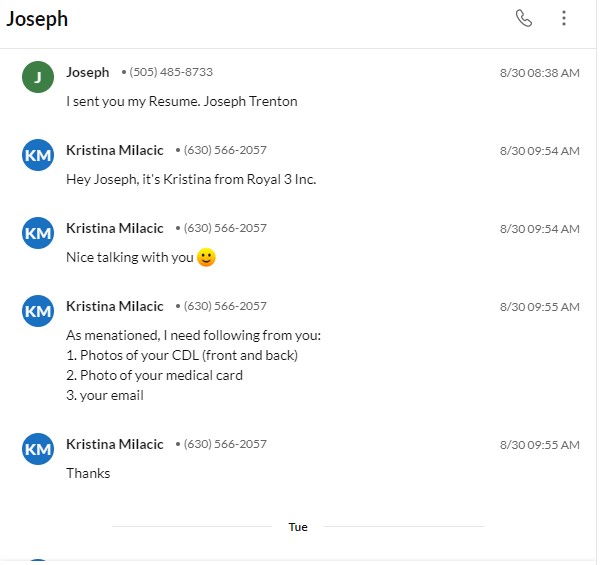The height and width of the screenshot is (565, 604).
Task: Click the 'Joseph' conversation title in header
Action: pos(37,19)
